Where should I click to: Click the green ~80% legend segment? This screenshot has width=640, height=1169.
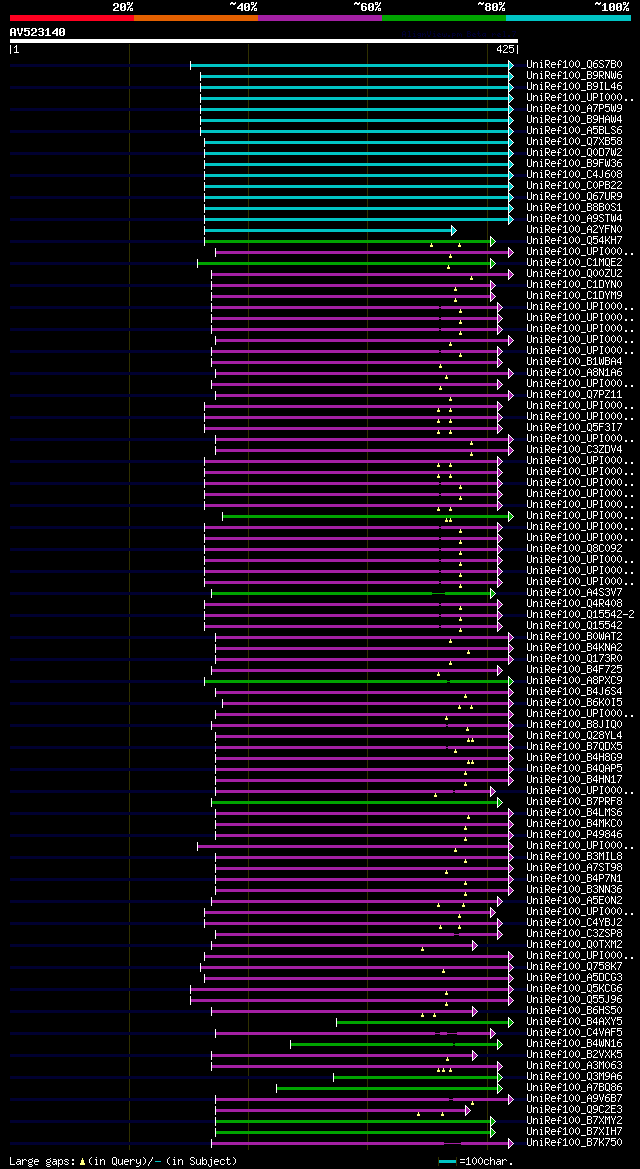444,17
